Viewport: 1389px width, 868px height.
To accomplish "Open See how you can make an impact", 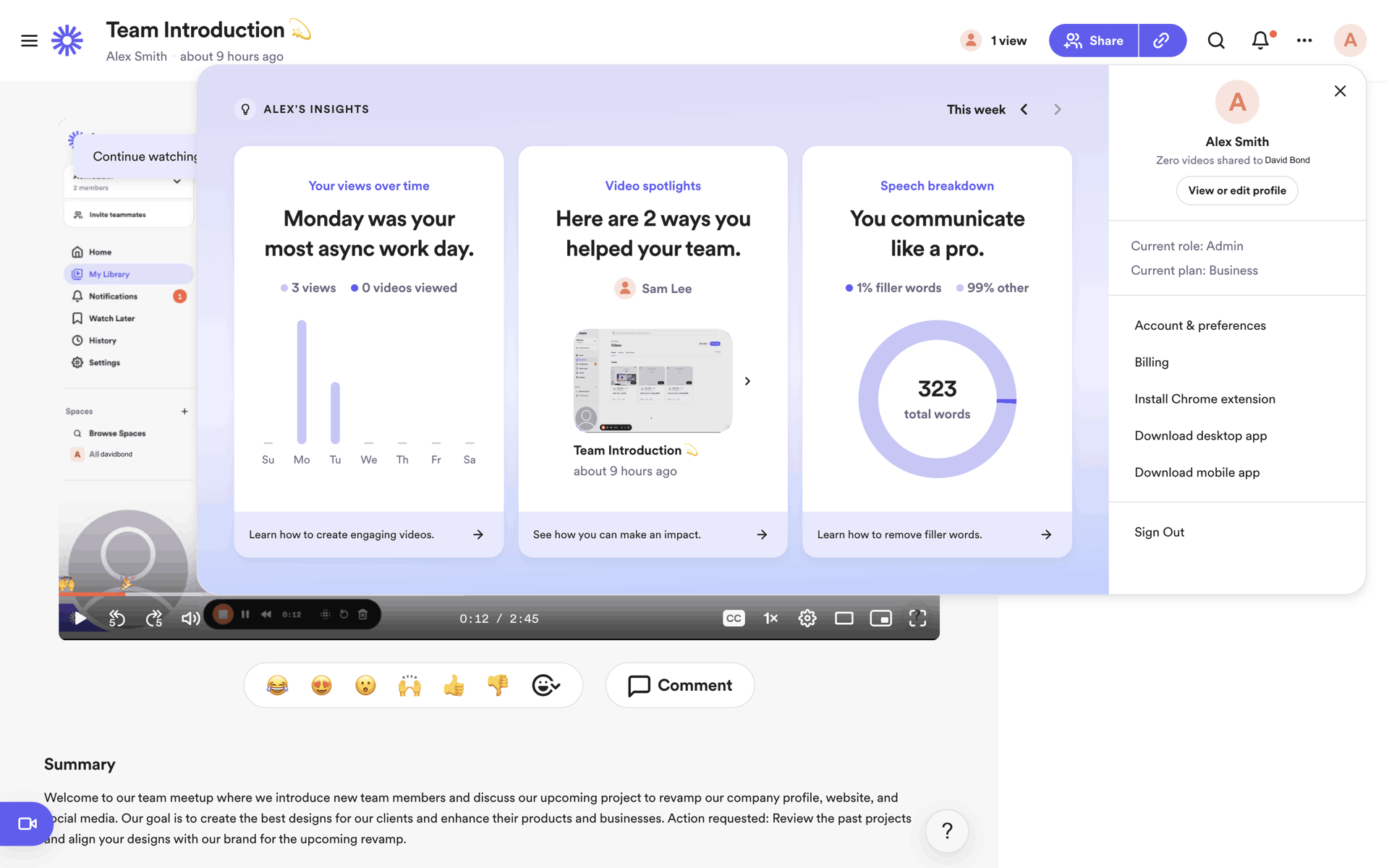I will [653, 535].
